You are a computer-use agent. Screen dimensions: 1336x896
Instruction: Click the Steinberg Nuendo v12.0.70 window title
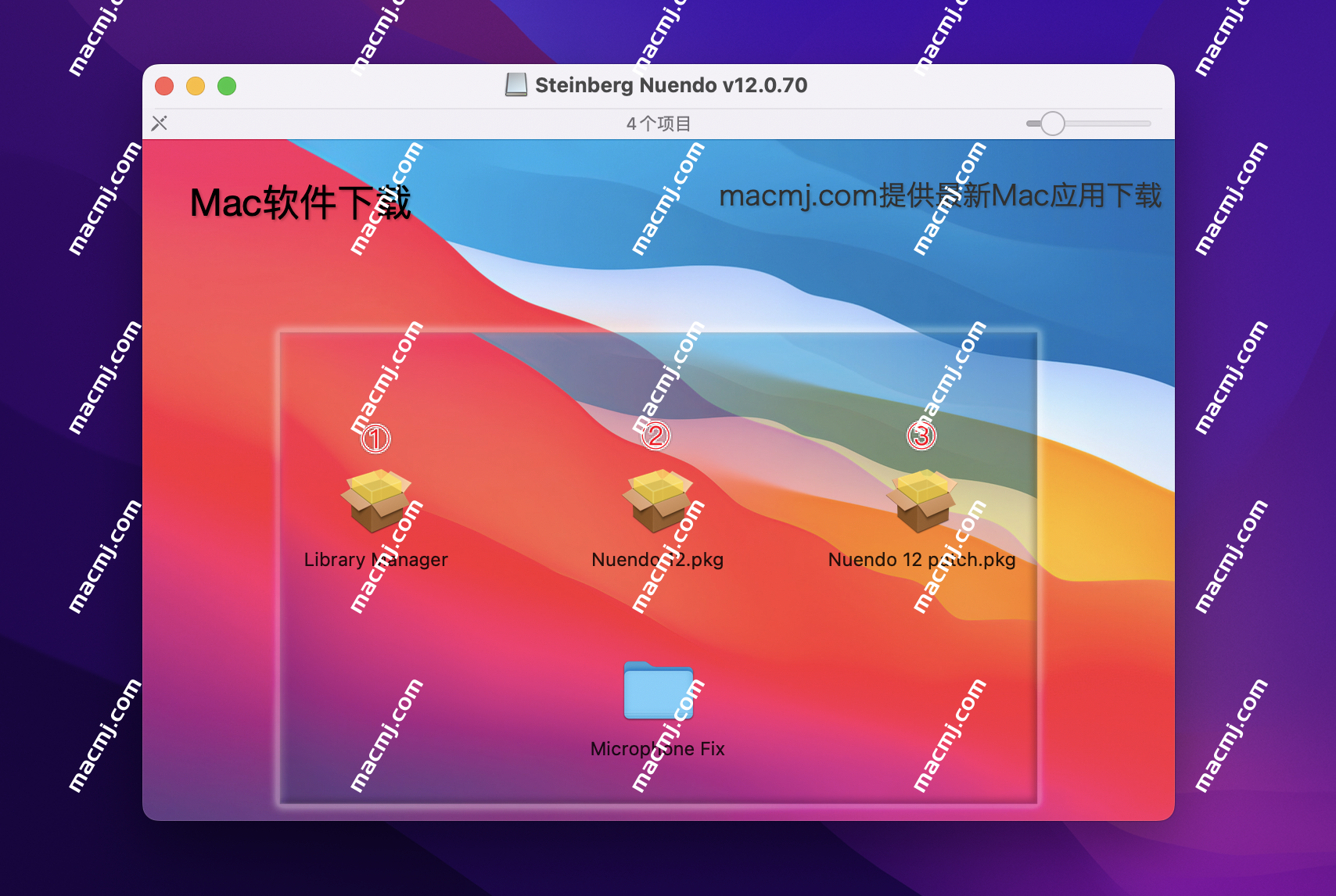[x=671, y=85]
